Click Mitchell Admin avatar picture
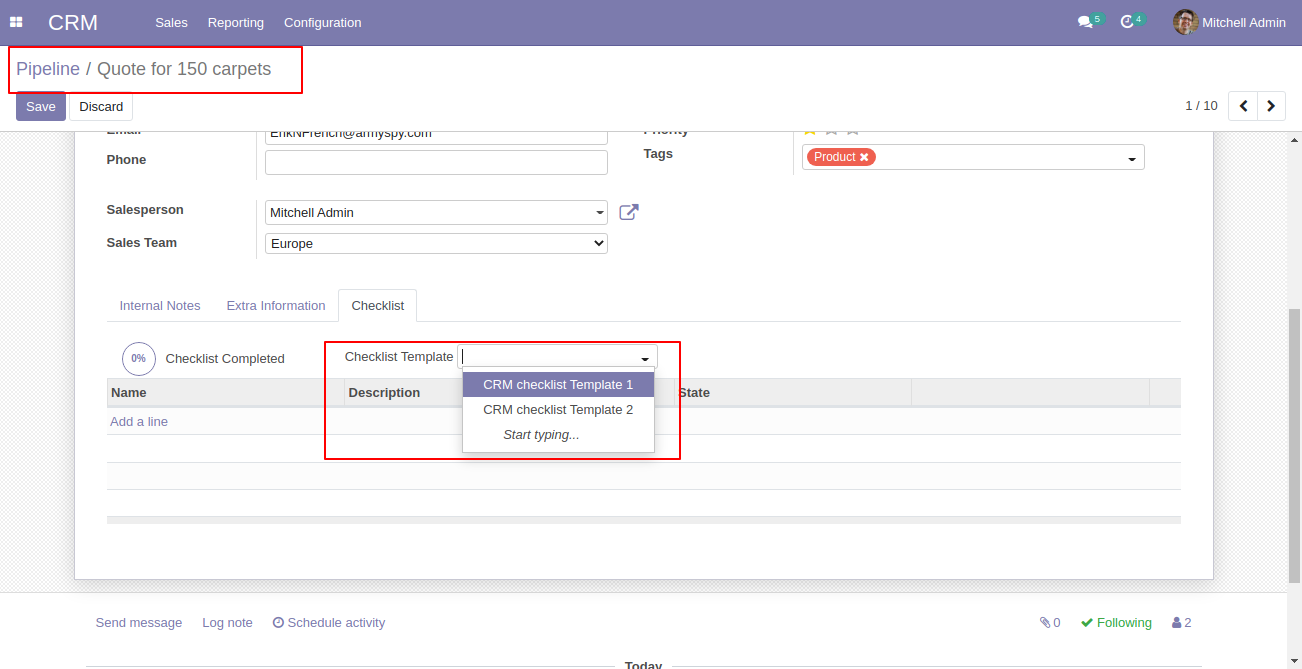 [x=1185, y=22]
